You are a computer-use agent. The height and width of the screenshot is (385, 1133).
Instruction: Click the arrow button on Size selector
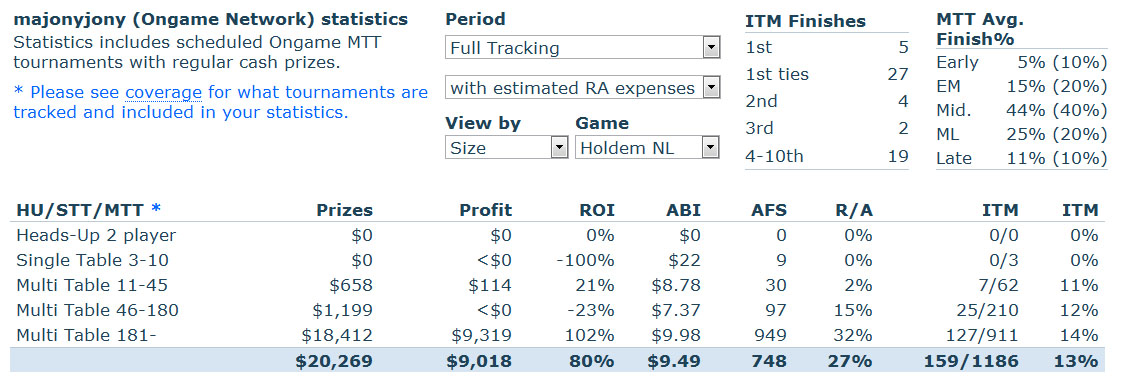(559, 147)
